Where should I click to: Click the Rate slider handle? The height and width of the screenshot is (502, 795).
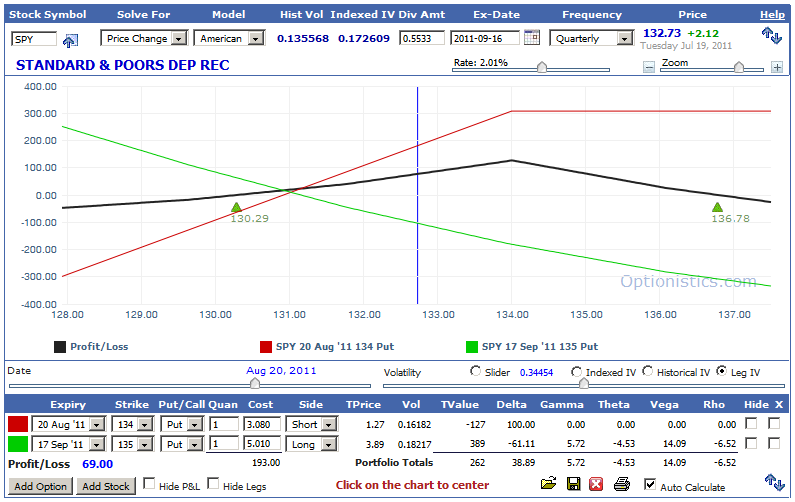pyautogui.click(x=542, y=67)
